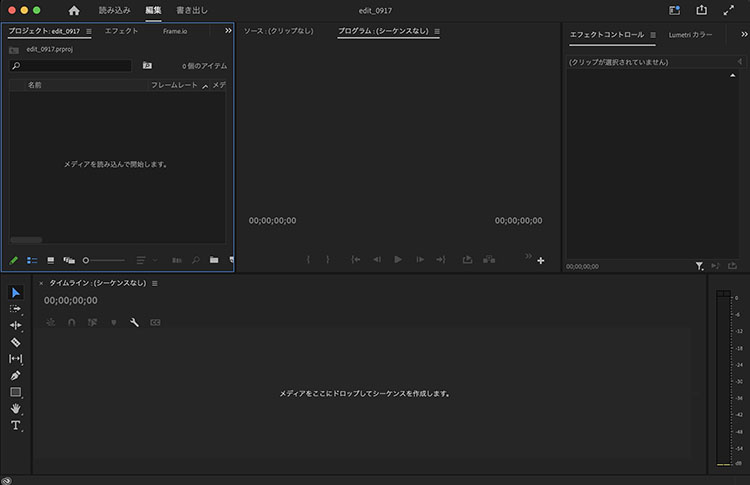750x485 pixels.
Task: Open timeline display settings wrench
Action: click(x=134, y=322)
